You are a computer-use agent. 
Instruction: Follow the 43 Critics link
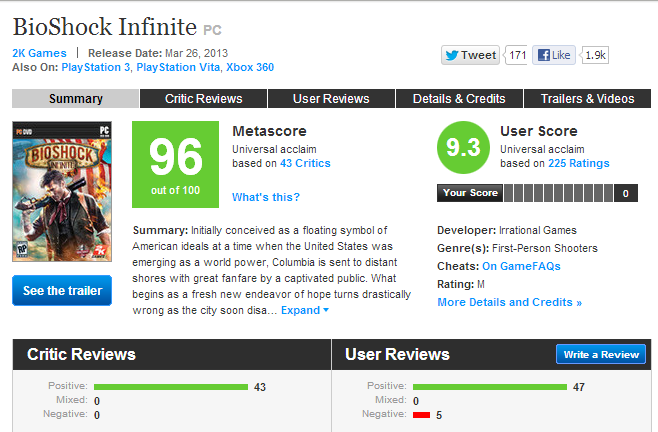coord(305,163)
